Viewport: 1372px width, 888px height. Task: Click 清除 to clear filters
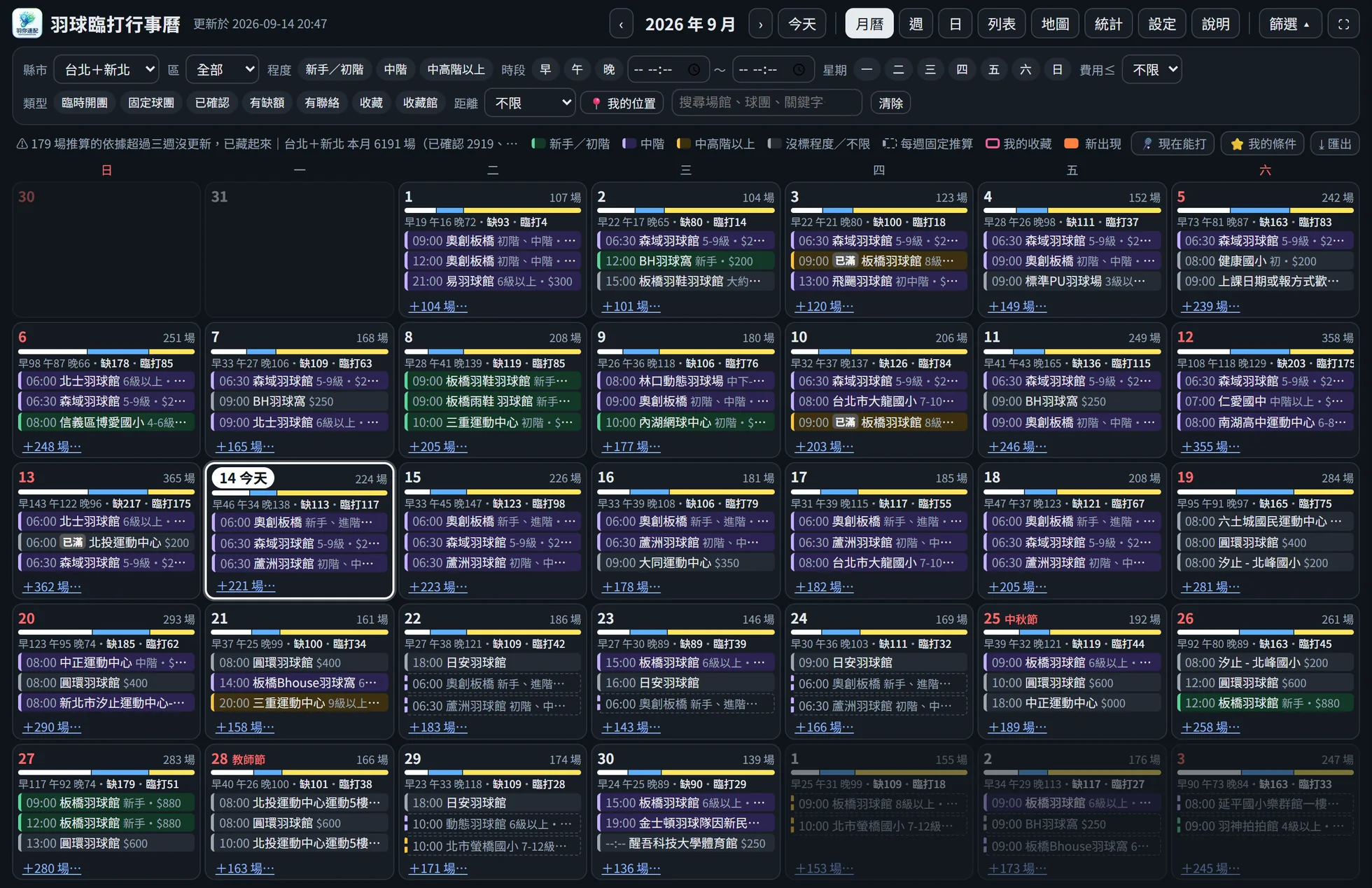[x=890, y=103]
